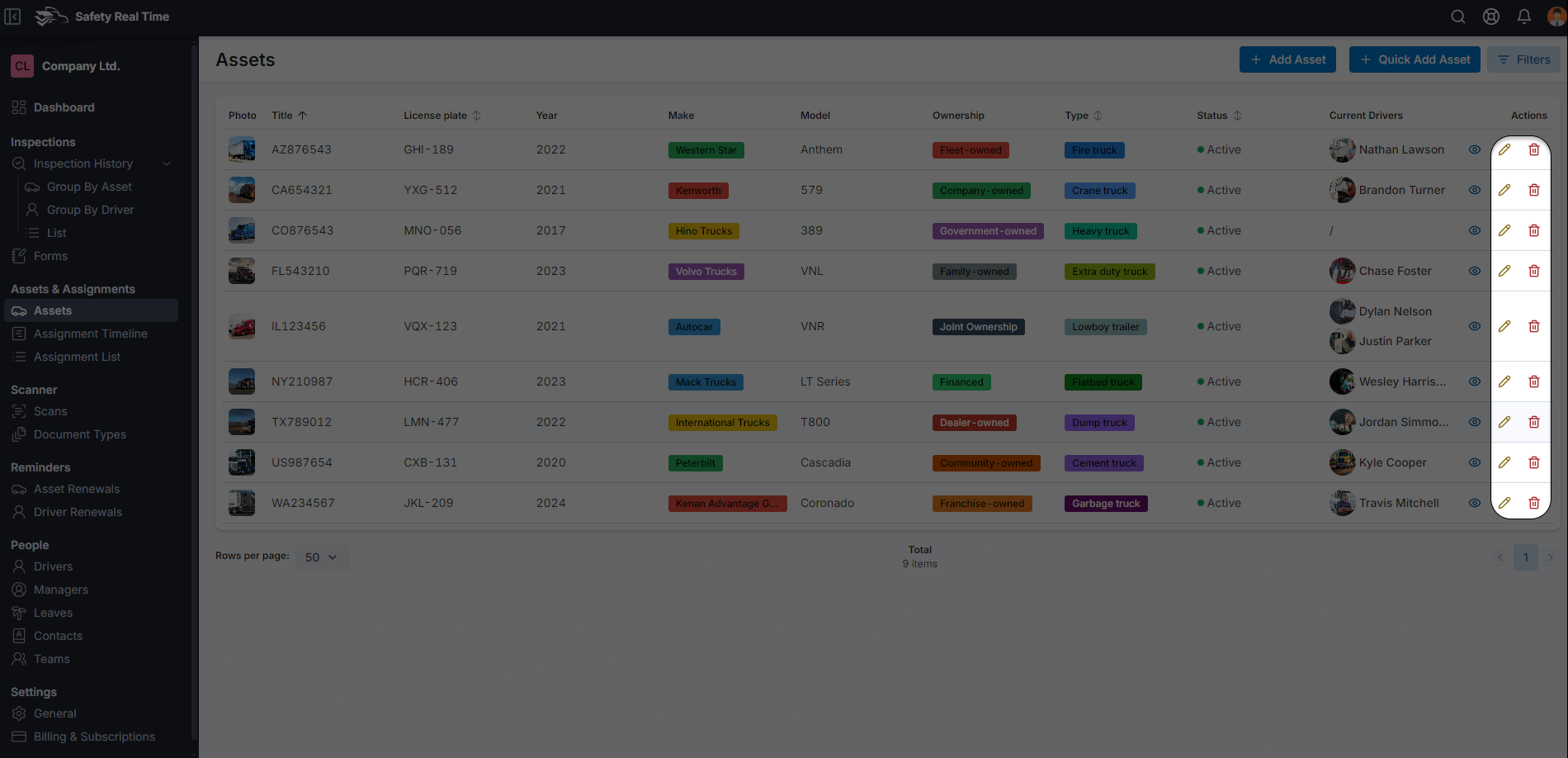Sort the table by License plate
This screenshot has height=758, width=1568.
click(x=476, y=116)
